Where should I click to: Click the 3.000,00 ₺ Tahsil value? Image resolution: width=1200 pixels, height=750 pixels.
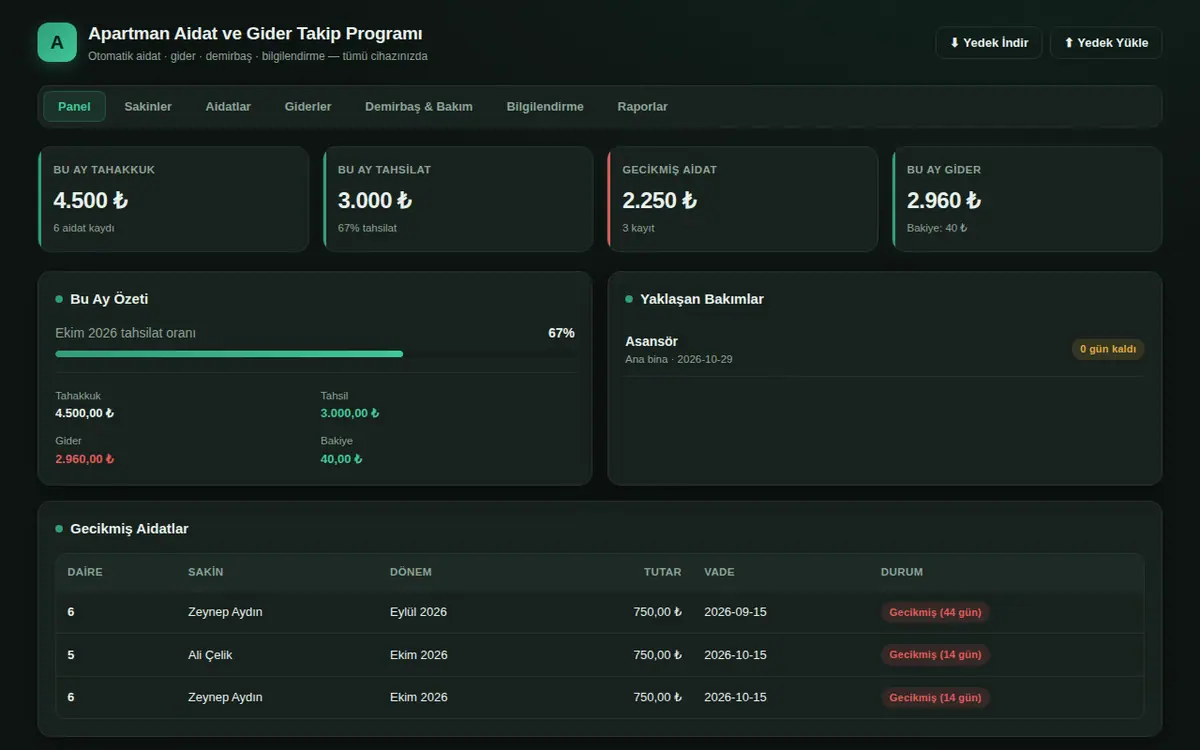coord(350,413)
